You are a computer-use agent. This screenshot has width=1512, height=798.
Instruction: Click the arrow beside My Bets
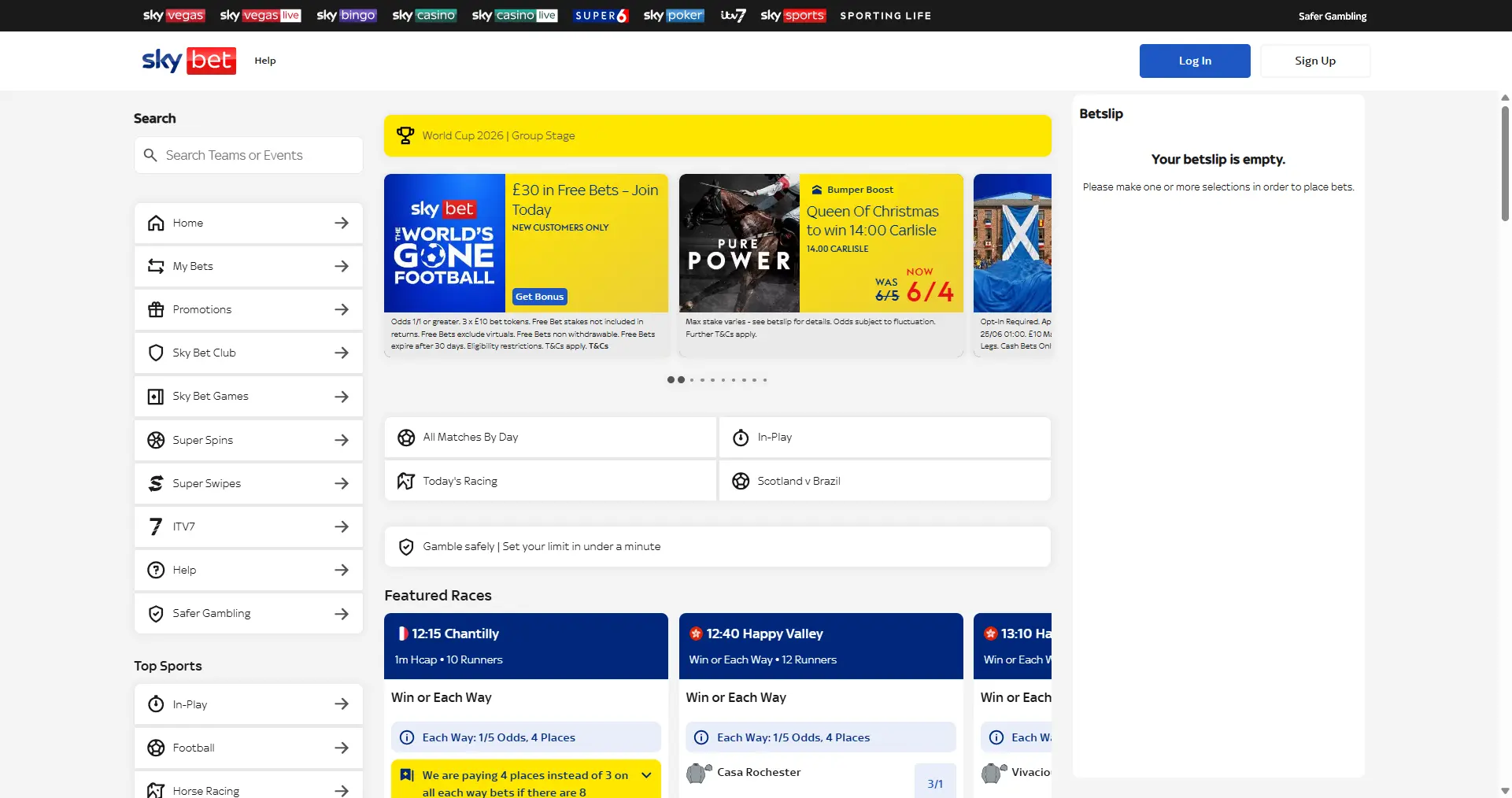[342, 266]
